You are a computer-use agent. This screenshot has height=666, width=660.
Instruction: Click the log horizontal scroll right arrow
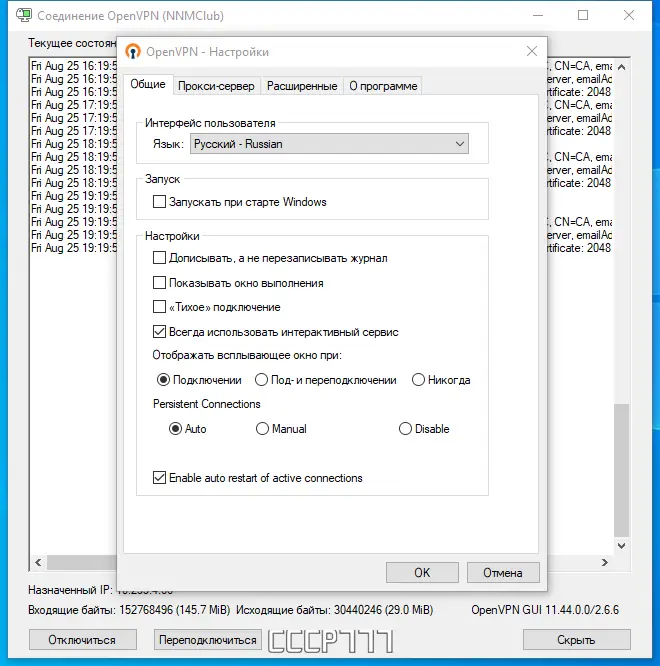point(605,562)
